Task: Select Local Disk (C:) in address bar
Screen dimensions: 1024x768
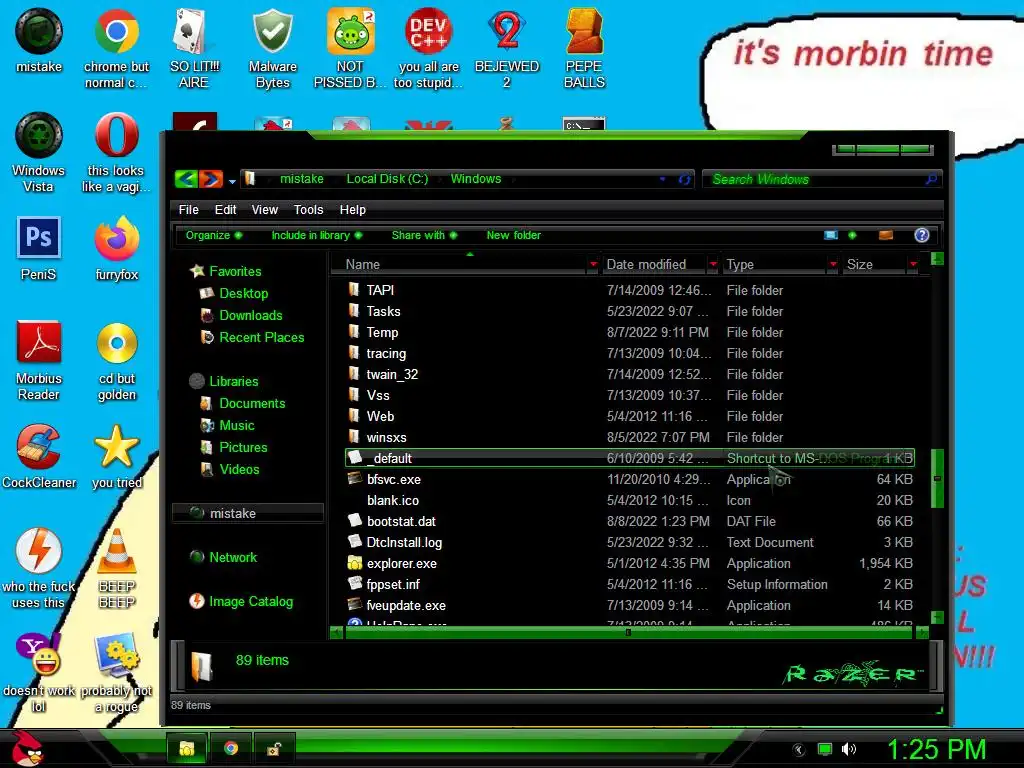Action: [387, 179]
